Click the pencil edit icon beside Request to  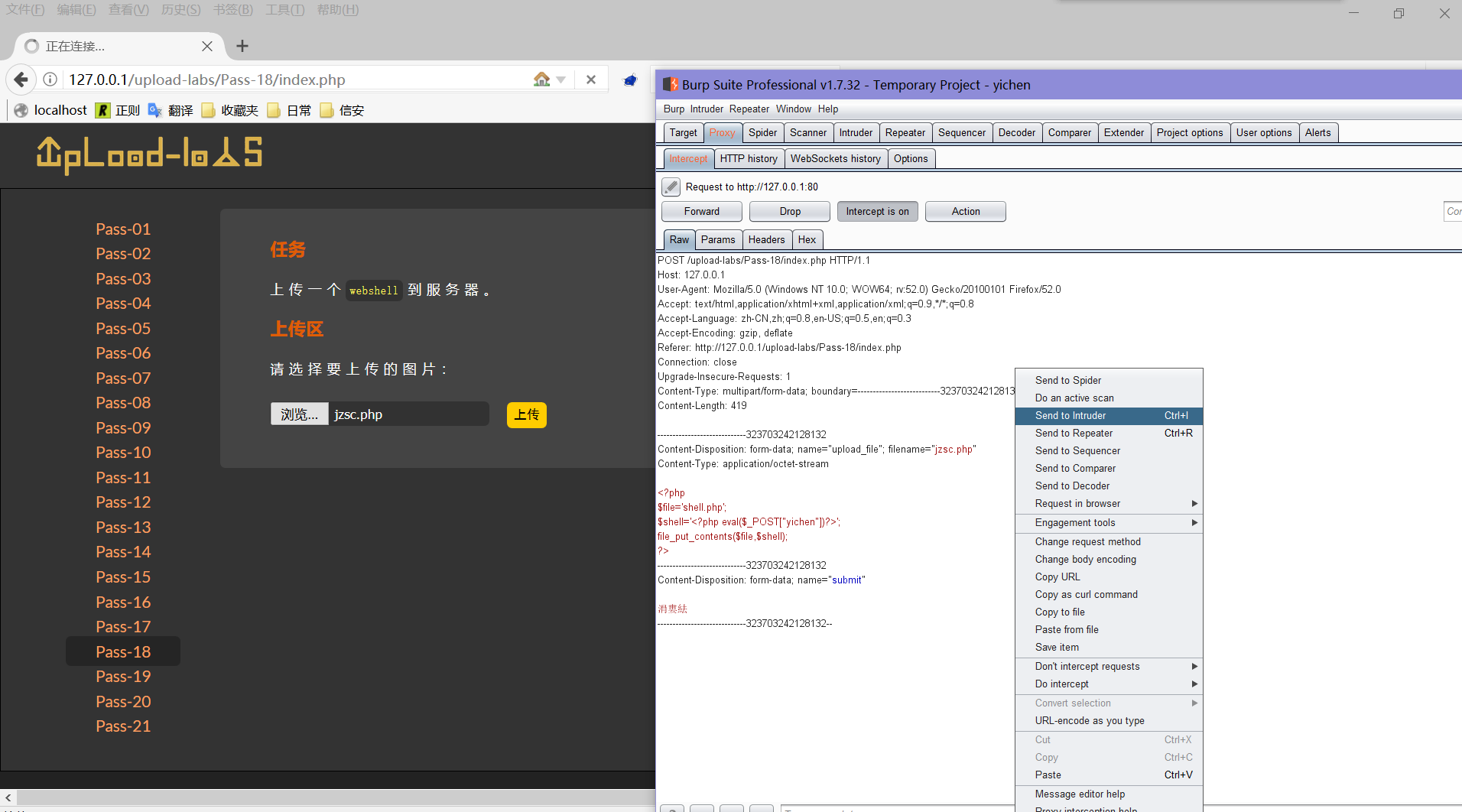point(671,187)
